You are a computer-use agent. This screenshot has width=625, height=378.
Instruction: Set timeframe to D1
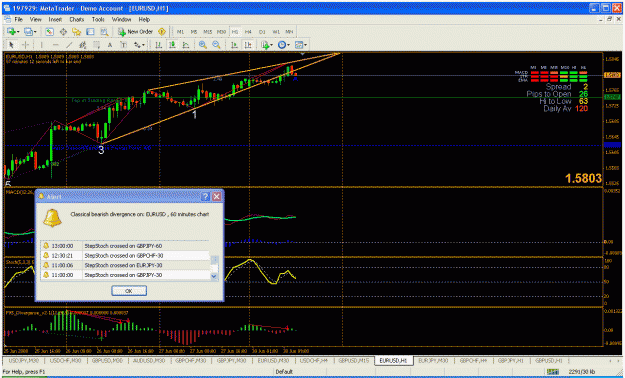coord(262,32)
